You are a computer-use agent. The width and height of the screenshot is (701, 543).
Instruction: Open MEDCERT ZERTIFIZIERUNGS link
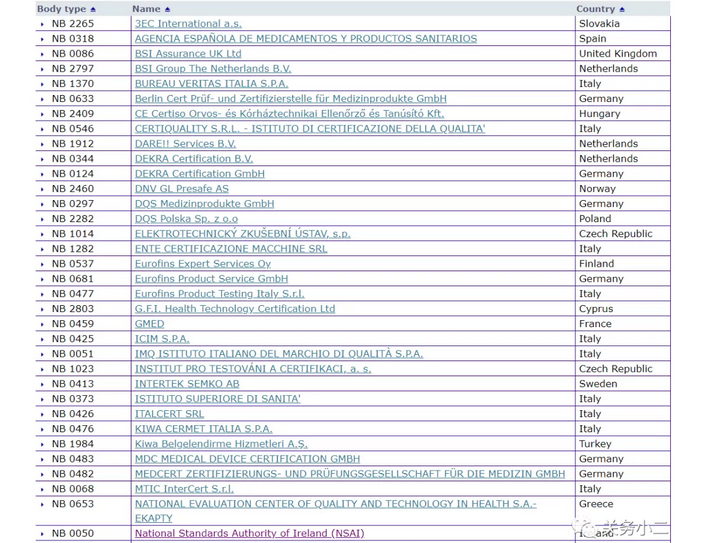tap(350, 474)
